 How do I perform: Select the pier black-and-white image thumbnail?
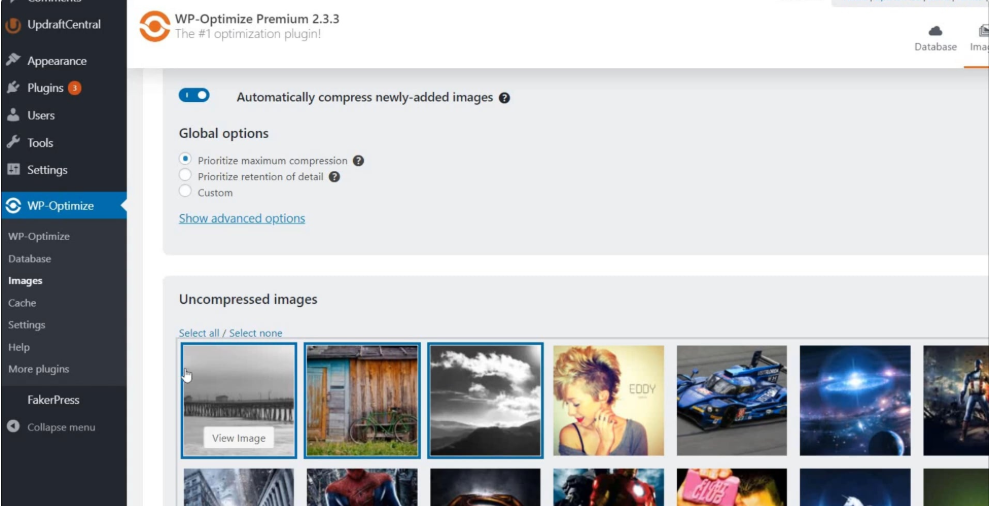point(239,400)
